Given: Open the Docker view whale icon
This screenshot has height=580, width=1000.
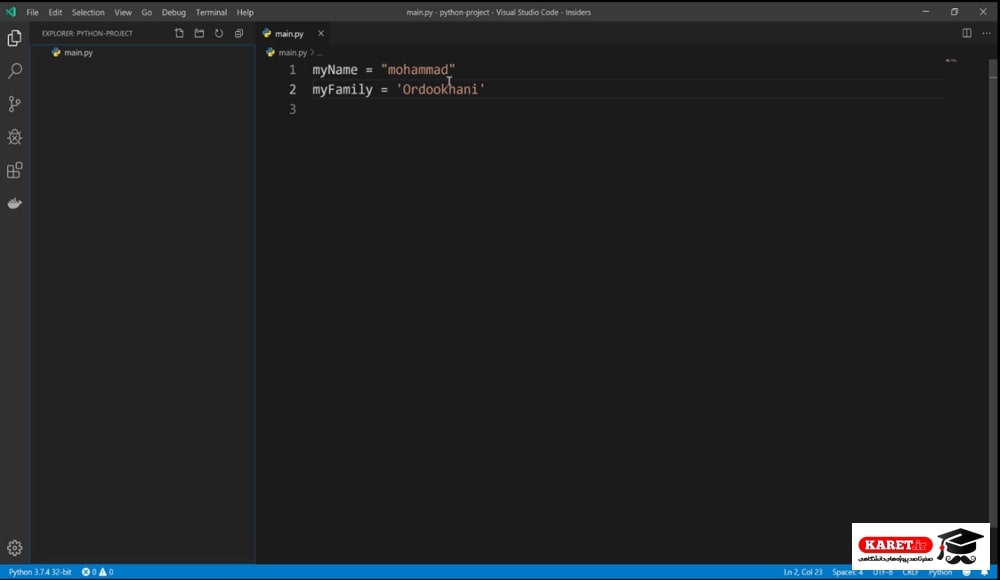Looking at the screenshot, I should pyautogui.click(x=15, y=204).
